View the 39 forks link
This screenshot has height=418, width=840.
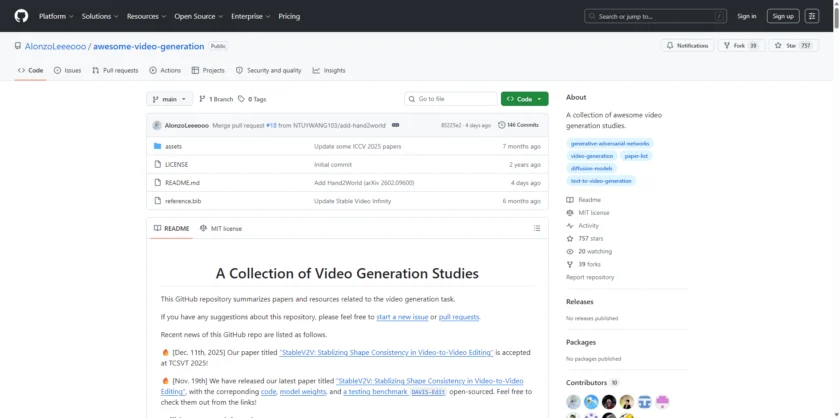[x=583, y=264]
